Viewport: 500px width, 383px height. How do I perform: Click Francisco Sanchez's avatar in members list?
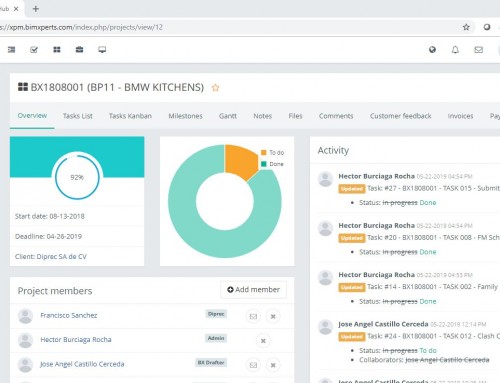pos(25,316)
